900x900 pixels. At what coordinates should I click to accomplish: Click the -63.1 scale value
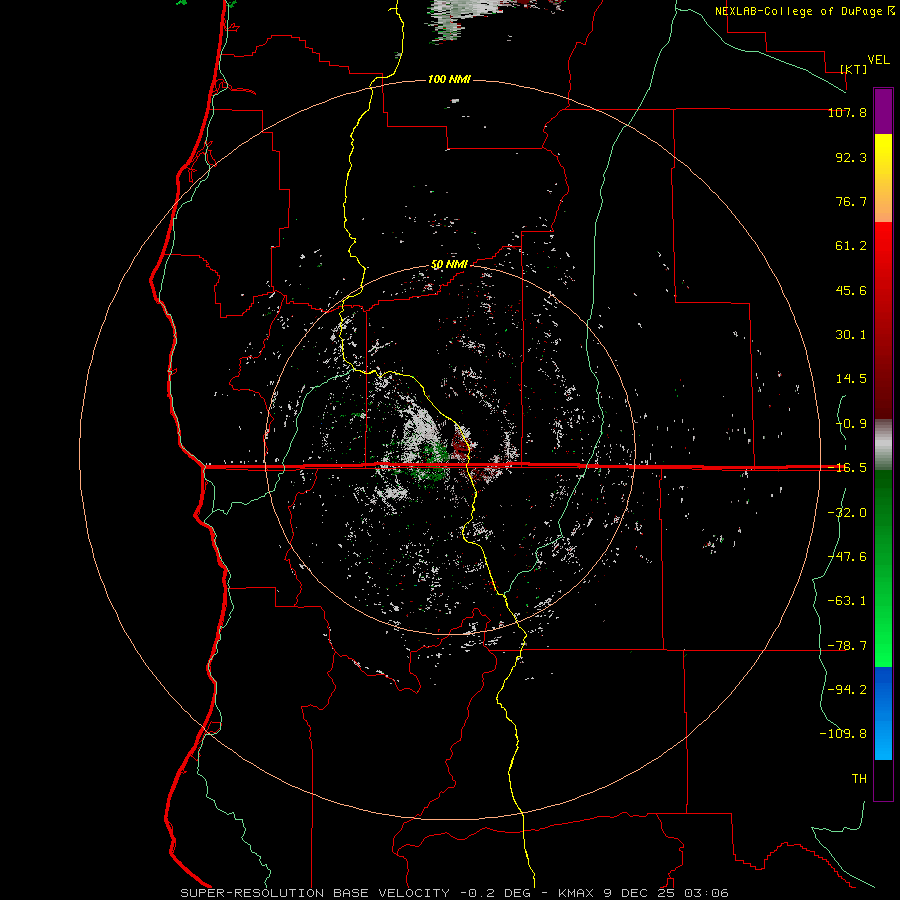tap(847, 601)
